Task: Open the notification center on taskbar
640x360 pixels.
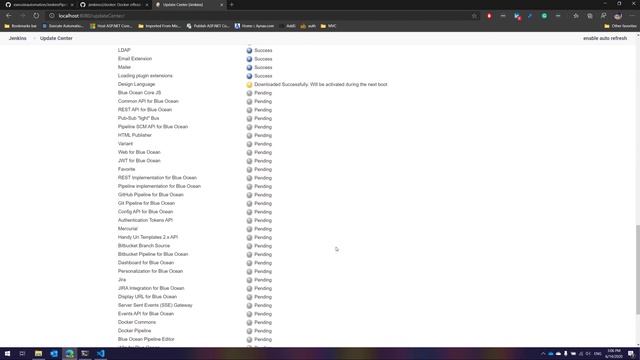Action: coord(631,353)
